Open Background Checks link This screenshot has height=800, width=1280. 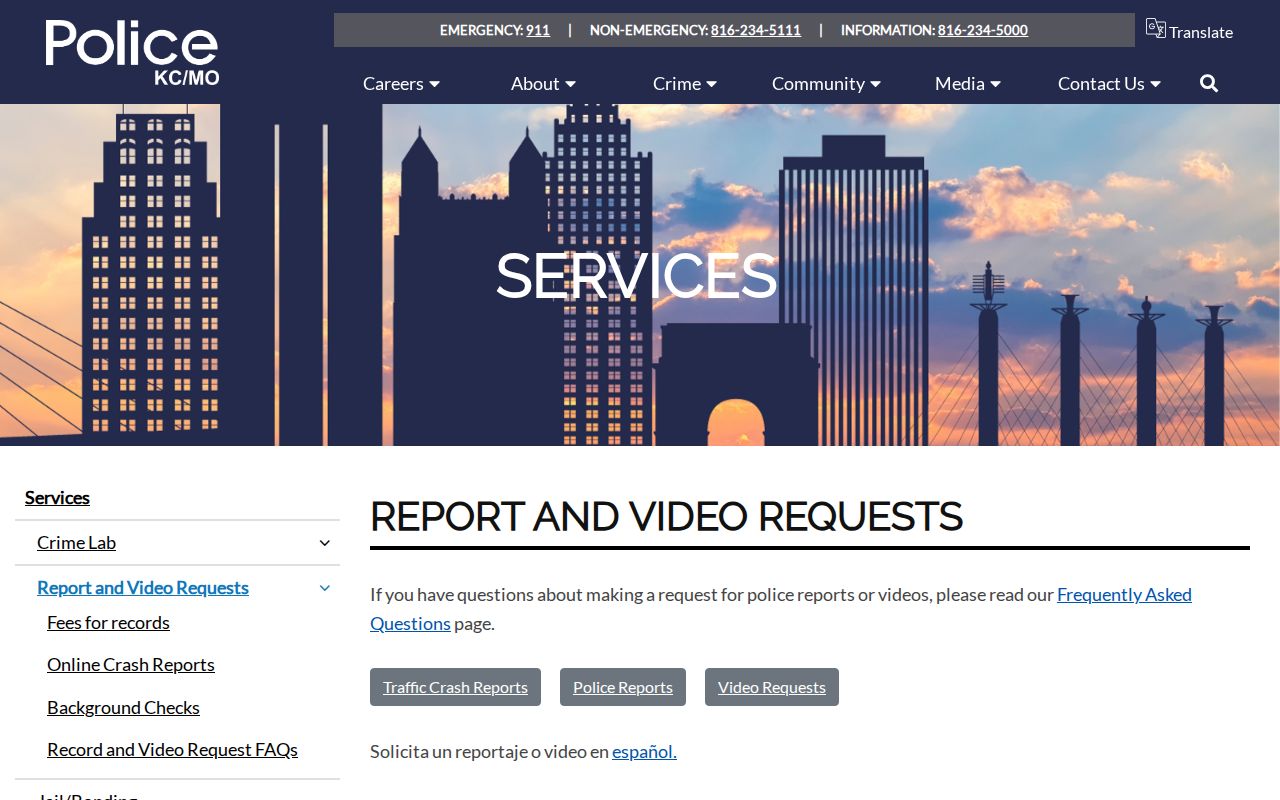(x=123, y=708)
